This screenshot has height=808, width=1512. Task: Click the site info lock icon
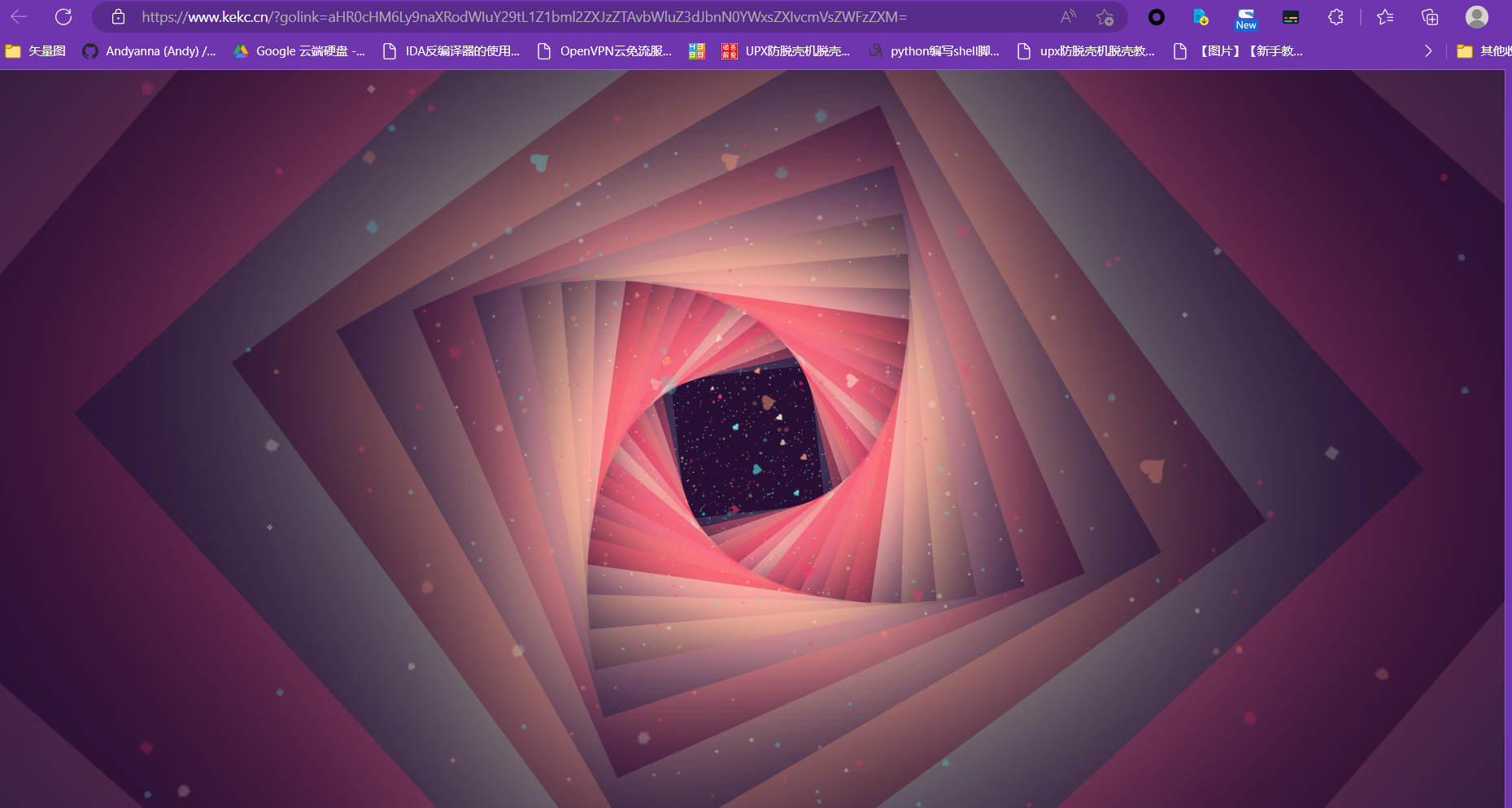118,16
